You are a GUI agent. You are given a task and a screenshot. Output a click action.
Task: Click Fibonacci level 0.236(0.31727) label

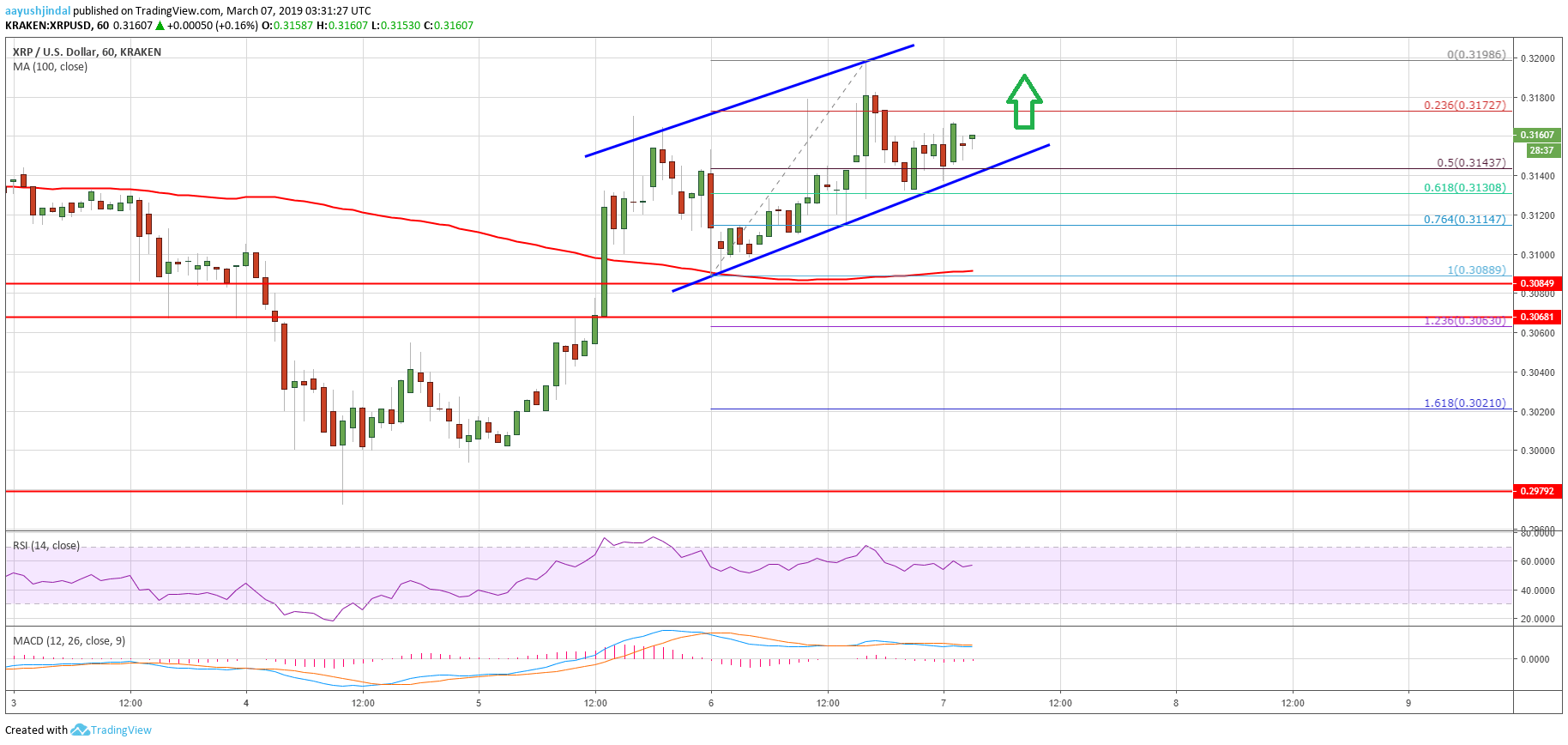[x=1465, y=106]
